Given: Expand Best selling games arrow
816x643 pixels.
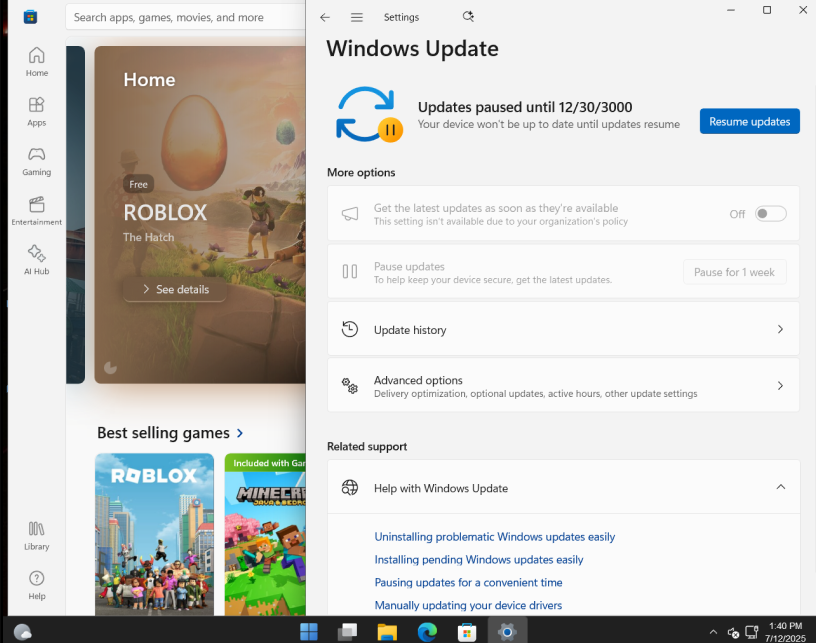Looking at the screenshot, I should point(240,433).
